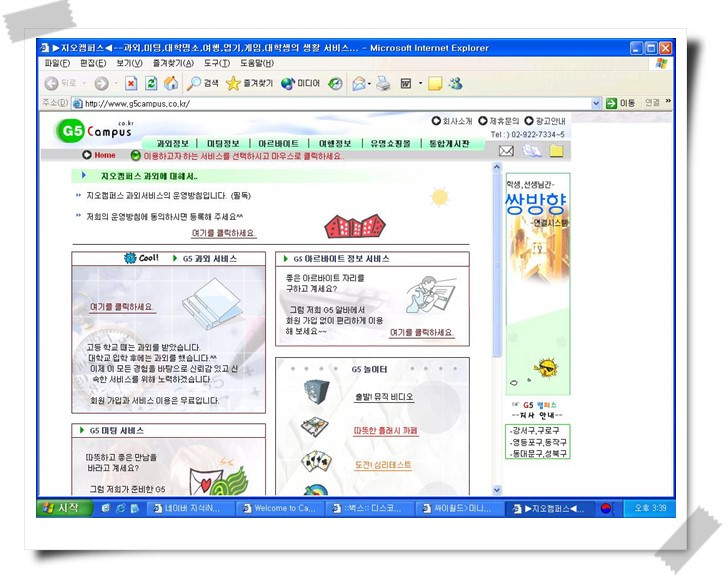Screen dimensions: 727x580
Task: Click the board game icon in G5 놀이터
Action: [x=315, y=427]
